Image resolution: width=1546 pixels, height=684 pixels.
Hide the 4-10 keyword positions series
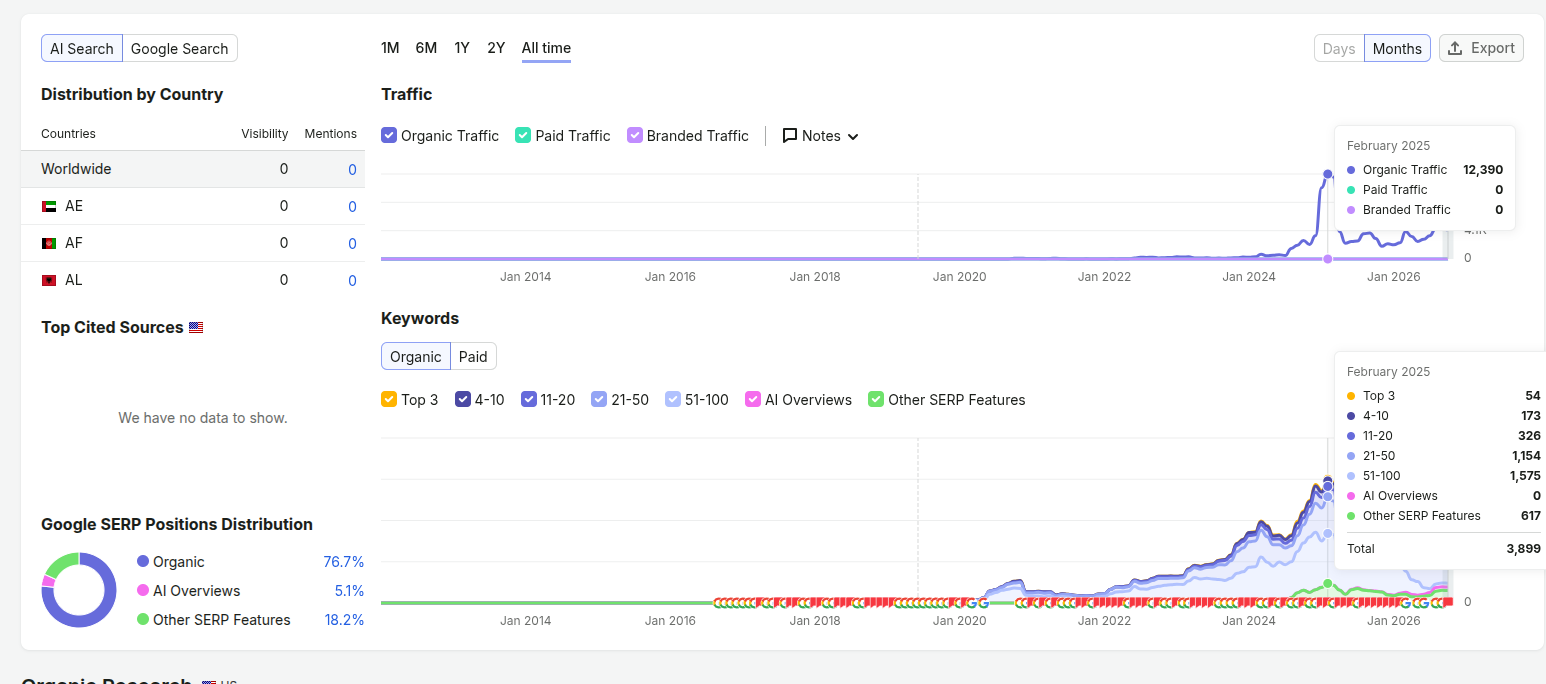[463, 399]
